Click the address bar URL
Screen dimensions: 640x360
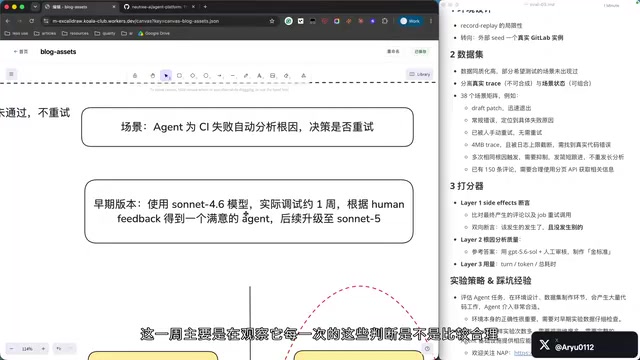point(136,21)
